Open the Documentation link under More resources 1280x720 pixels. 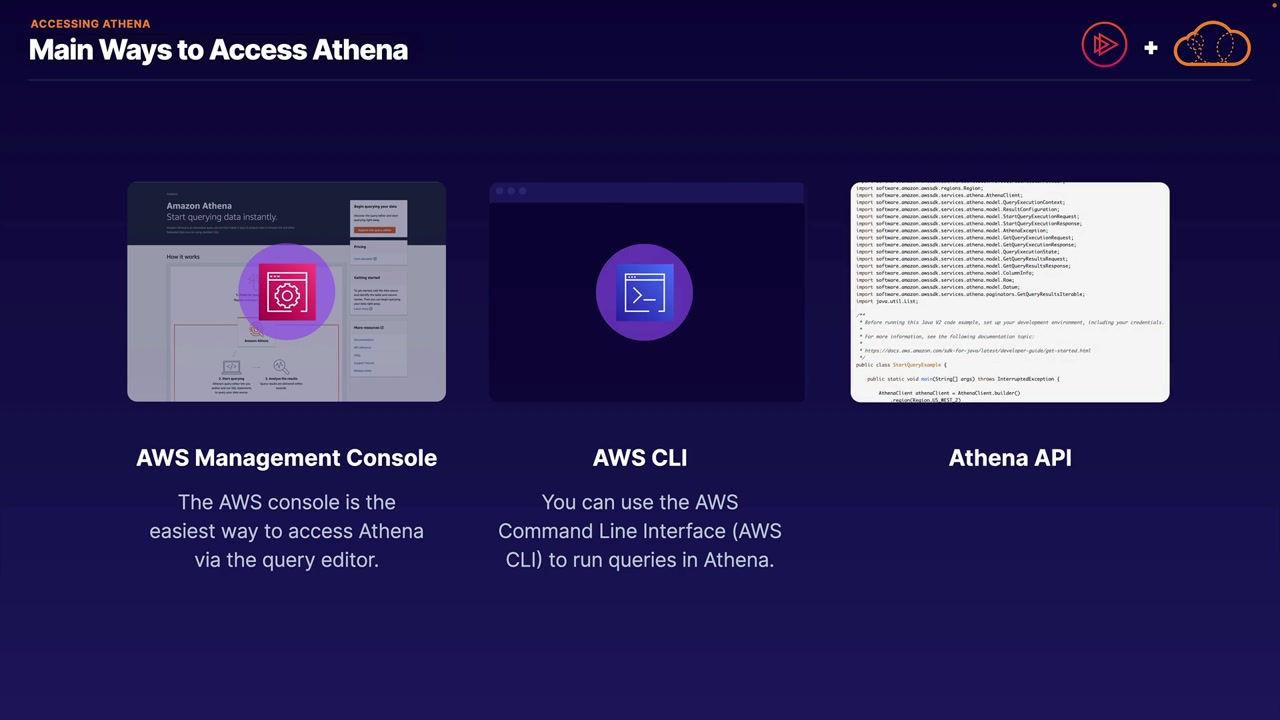click(x=363, y=340)
